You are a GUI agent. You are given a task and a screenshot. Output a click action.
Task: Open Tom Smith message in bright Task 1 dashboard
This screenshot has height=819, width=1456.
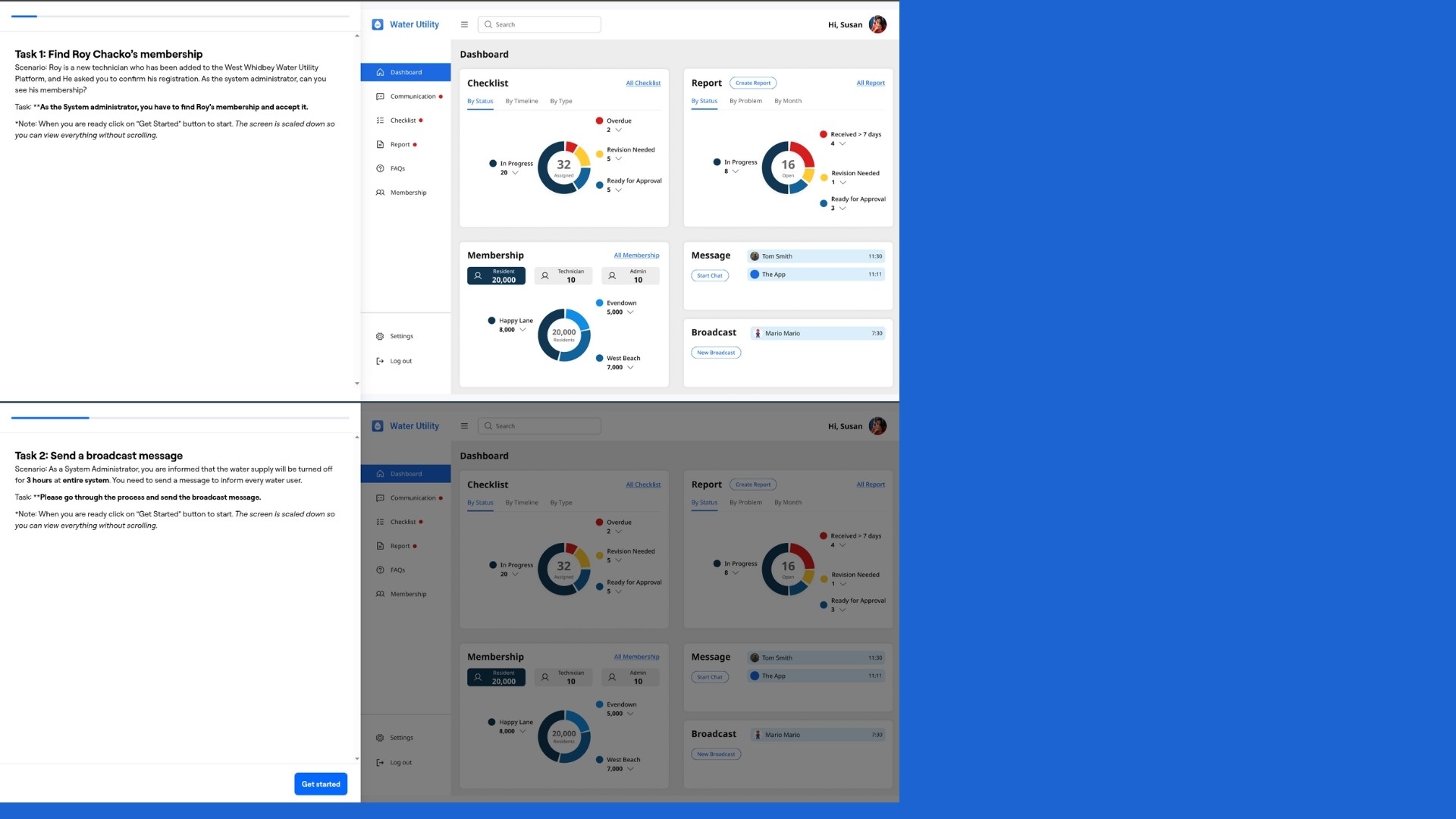coord(815,256)
